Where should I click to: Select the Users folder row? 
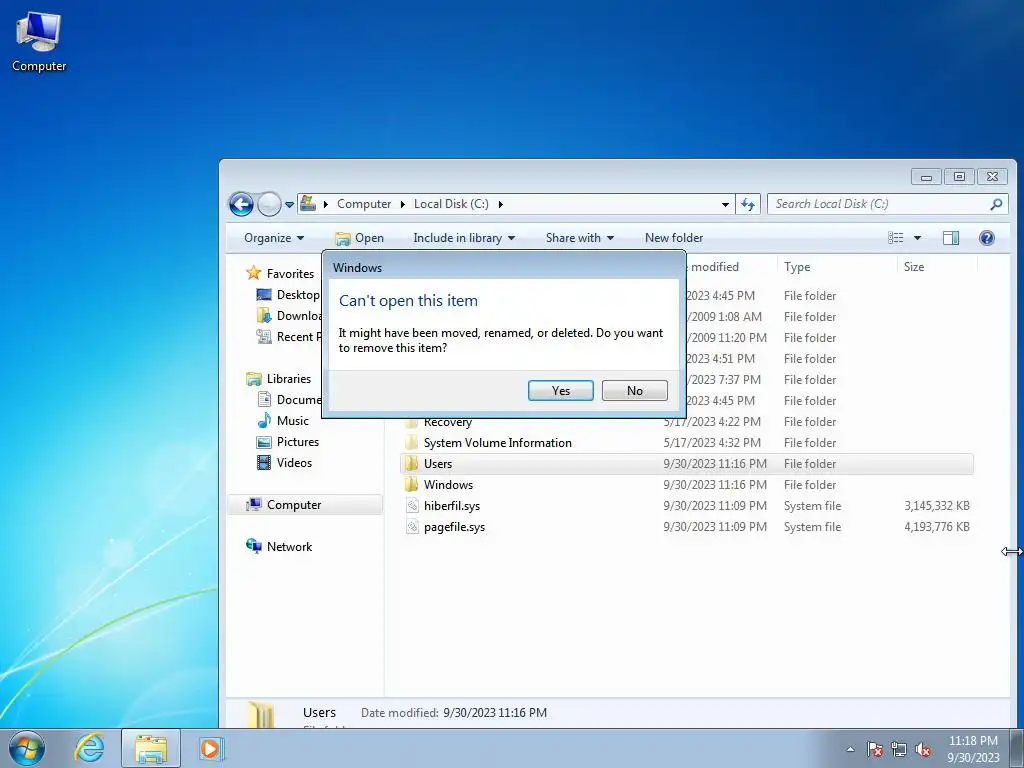pos(686,464)
